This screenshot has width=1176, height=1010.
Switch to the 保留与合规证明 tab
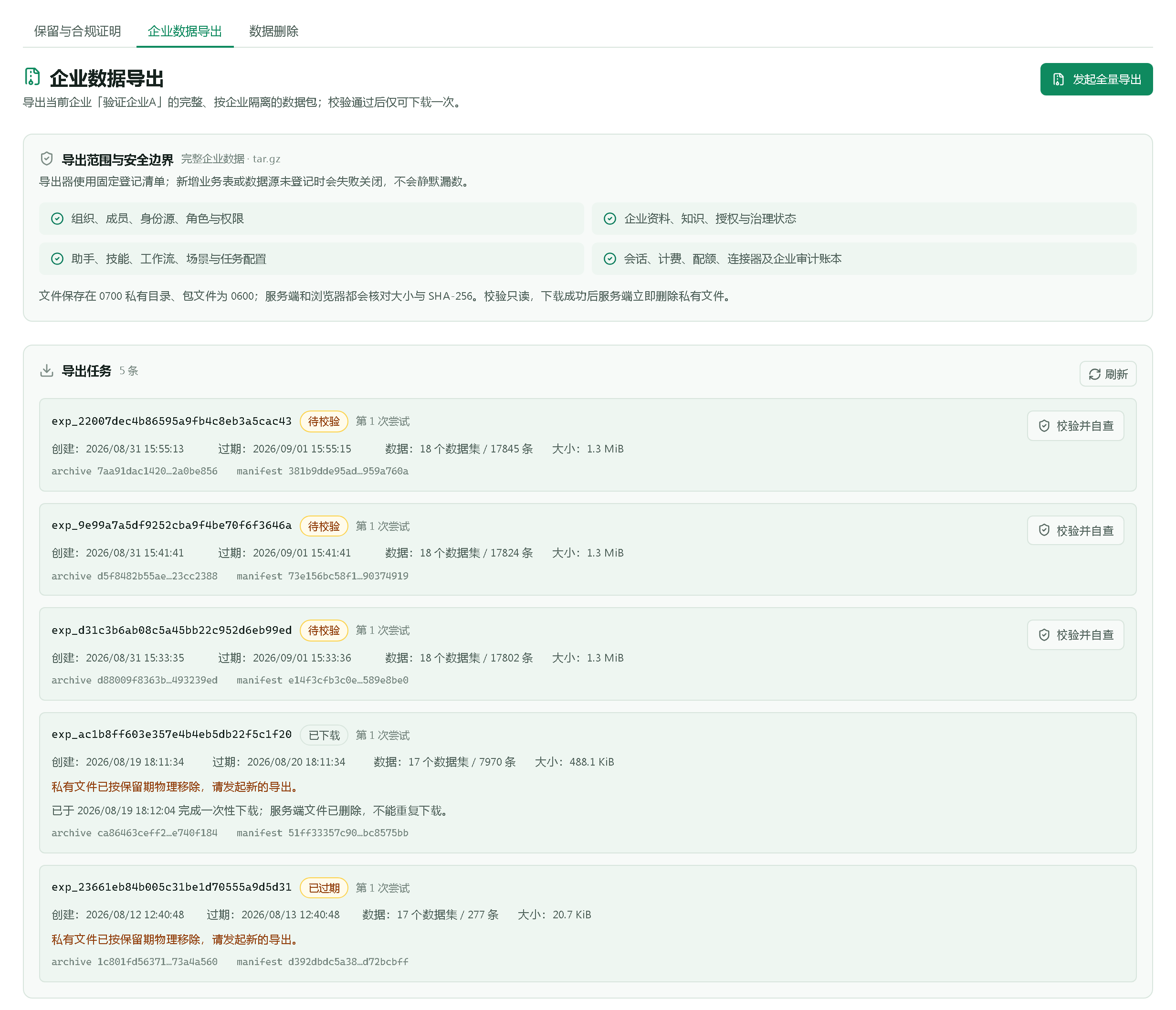click(78, 31)
